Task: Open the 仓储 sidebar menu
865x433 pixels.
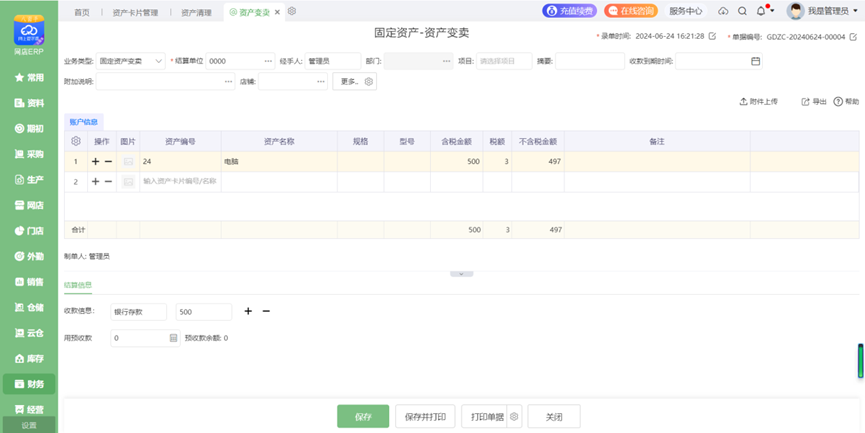Action: coord(29,307)
